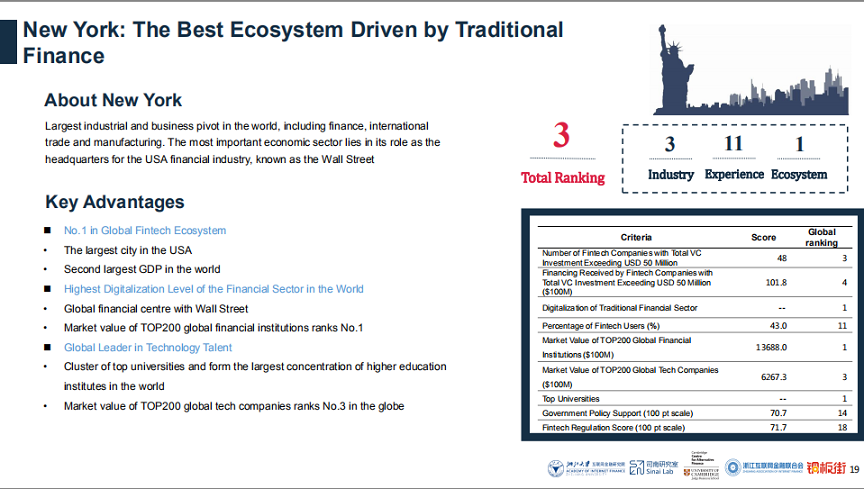
Task: Click the 'Total Ranking' label
Action: [563, 178]
